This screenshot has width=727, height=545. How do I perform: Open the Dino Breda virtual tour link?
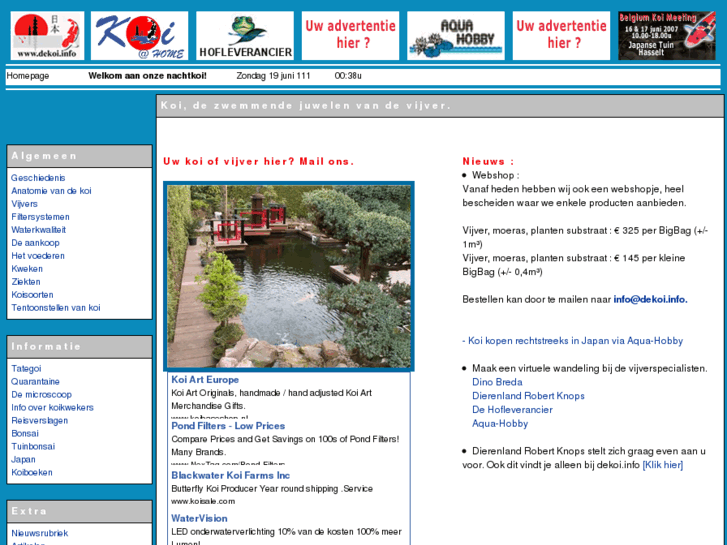pos(497,382)
